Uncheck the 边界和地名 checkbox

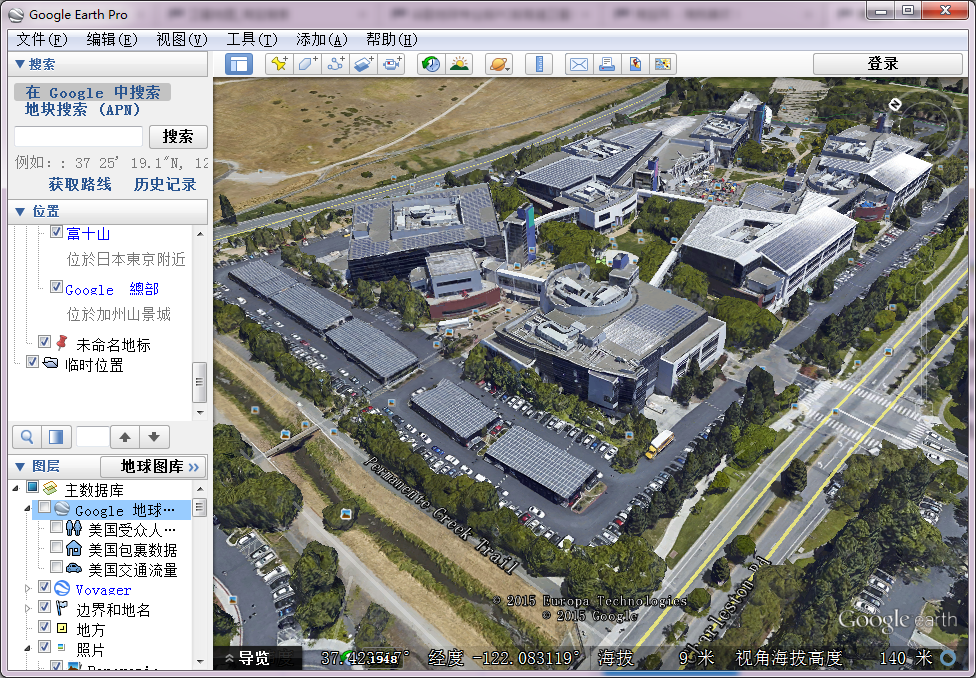point(44,606)
